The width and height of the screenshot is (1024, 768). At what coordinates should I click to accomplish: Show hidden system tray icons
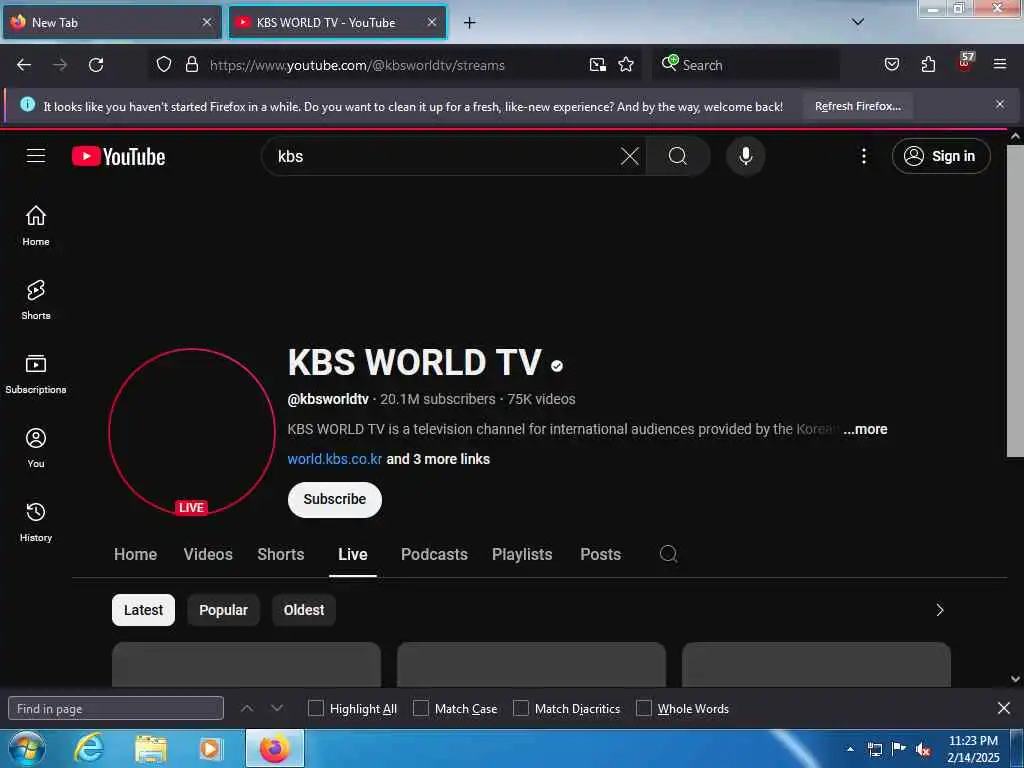(x=850, y=749)
